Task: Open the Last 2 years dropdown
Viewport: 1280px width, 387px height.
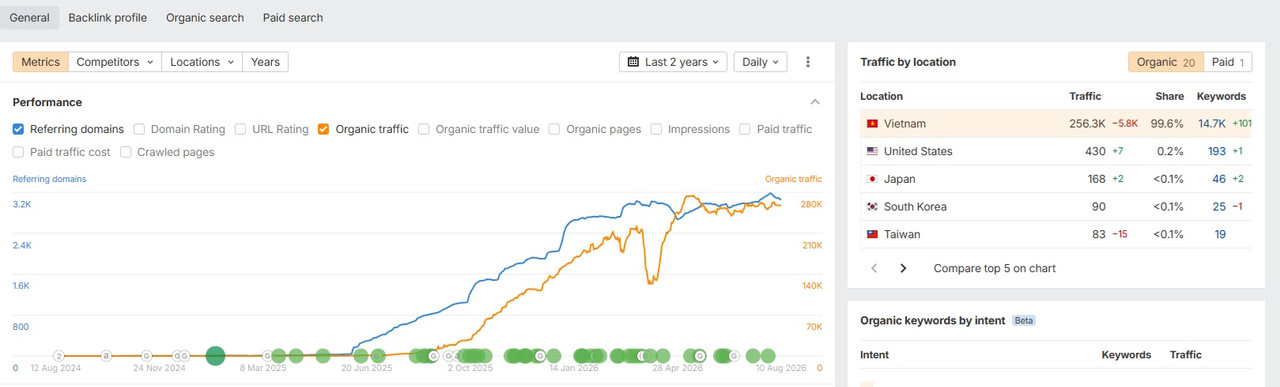Action: [674, 62]
